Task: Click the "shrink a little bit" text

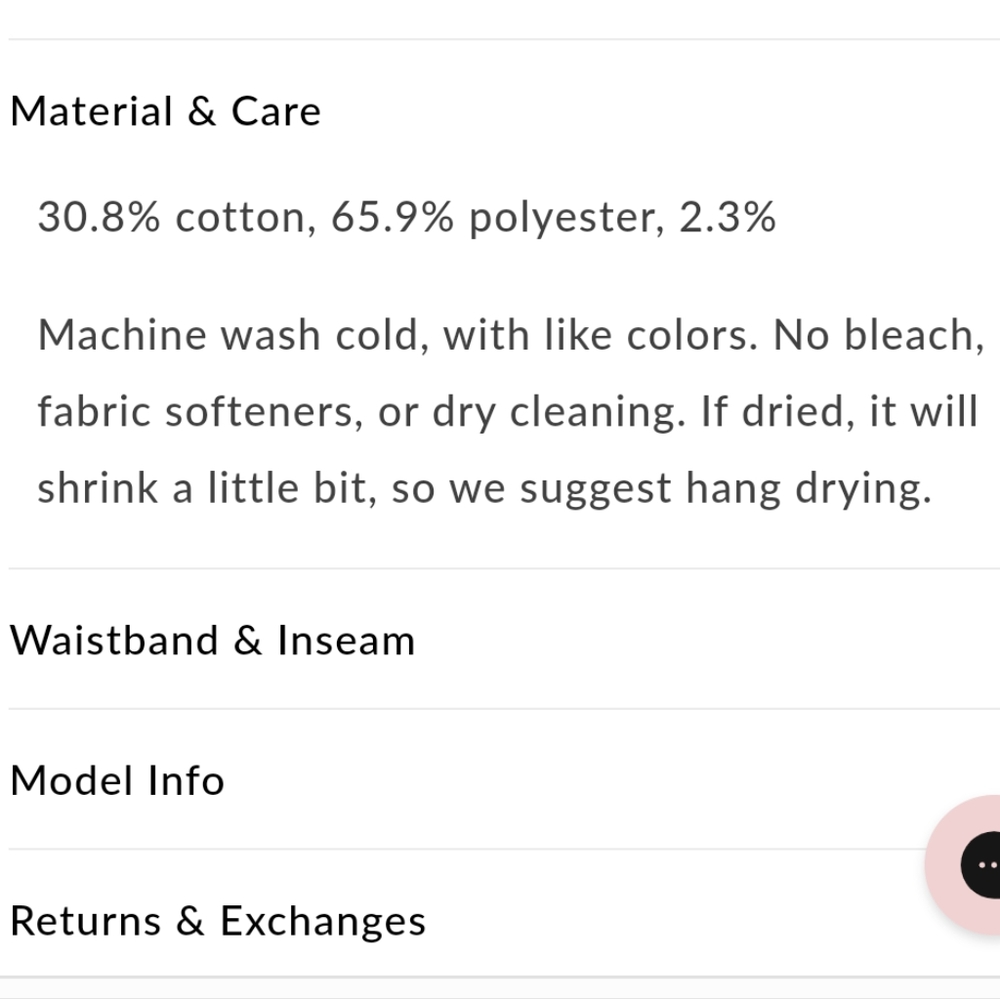Action: (200, 488)
